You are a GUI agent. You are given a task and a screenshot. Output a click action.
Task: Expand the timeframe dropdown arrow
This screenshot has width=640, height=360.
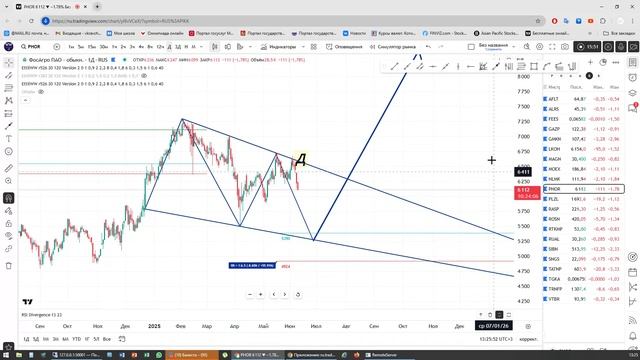tap(201, 47)
